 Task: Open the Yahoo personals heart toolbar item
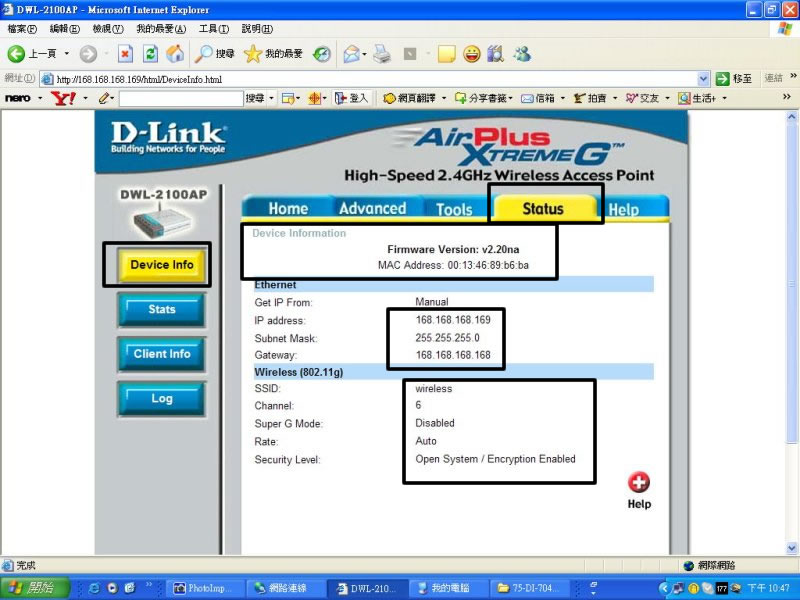[642, 98]
